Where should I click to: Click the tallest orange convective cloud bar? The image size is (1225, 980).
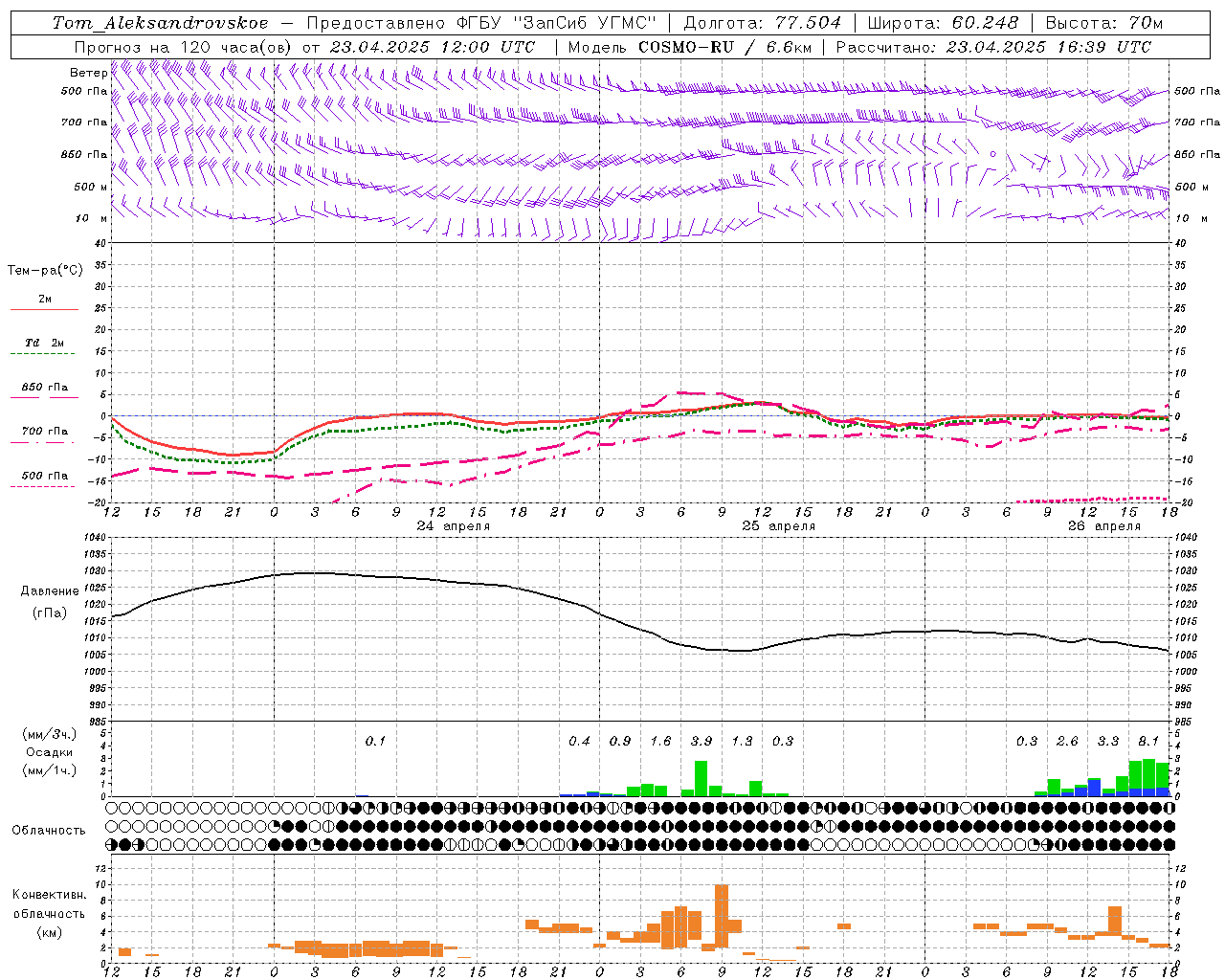click(x=722, y=916)
